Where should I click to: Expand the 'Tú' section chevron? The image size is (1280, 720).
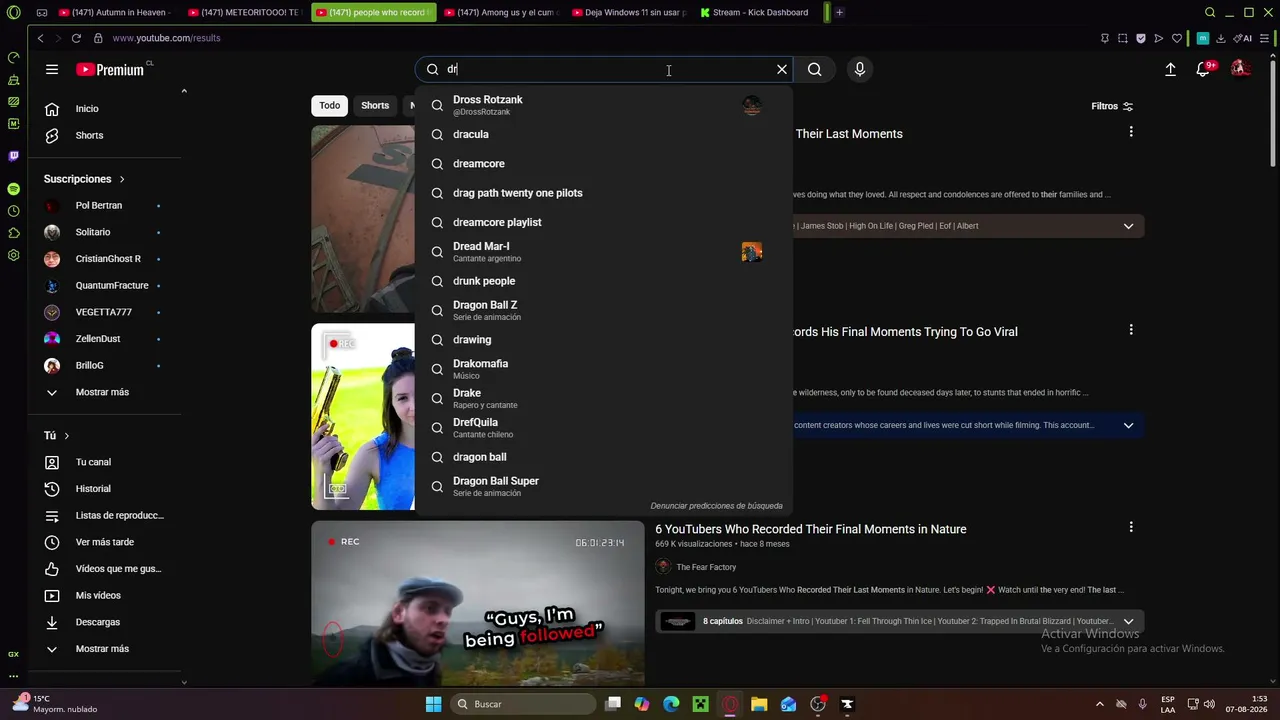pyautogui.click(x=67, y=436)
